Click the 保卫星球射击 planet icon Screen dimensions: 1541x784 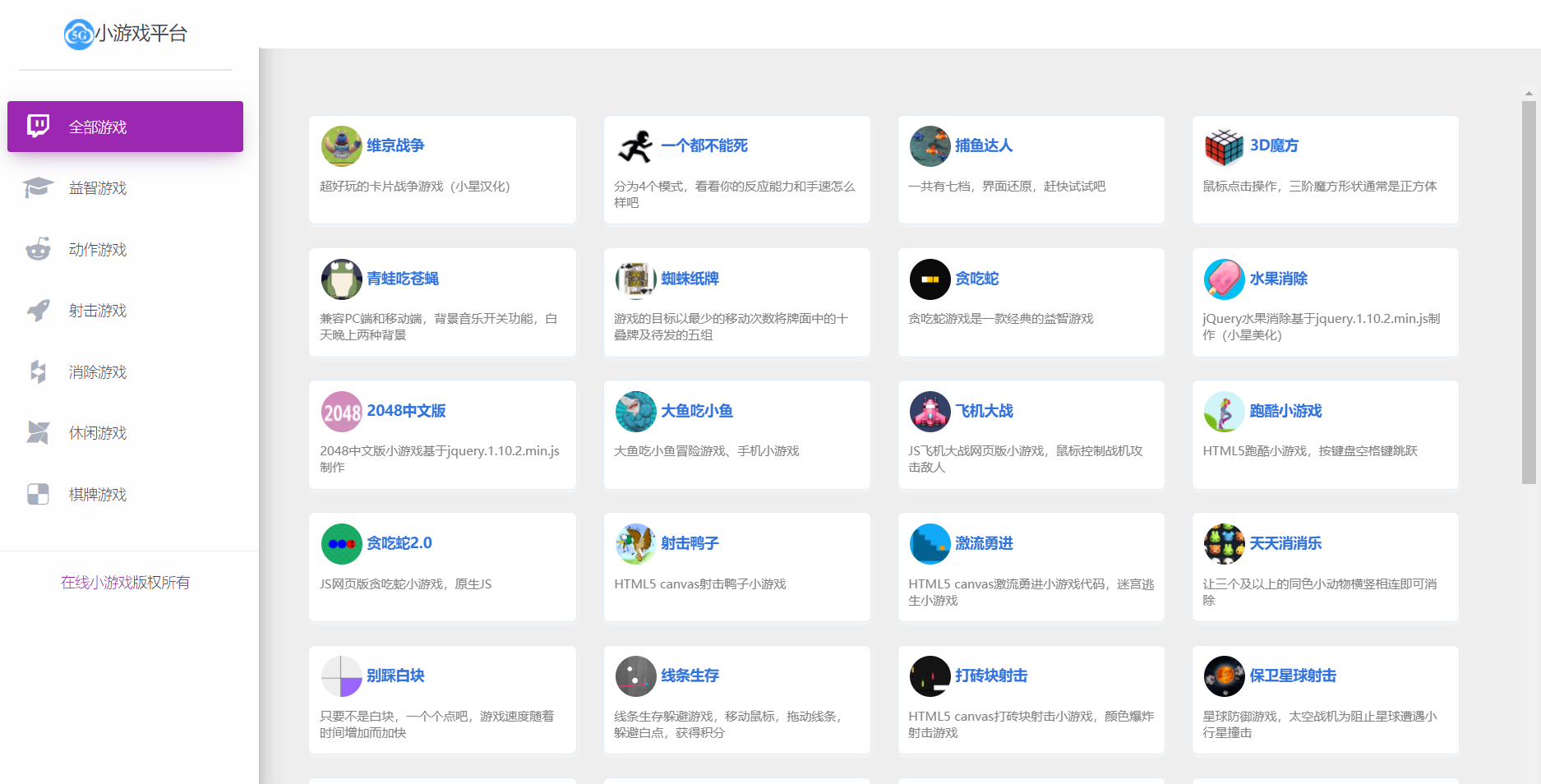[x=1224, y=676]
